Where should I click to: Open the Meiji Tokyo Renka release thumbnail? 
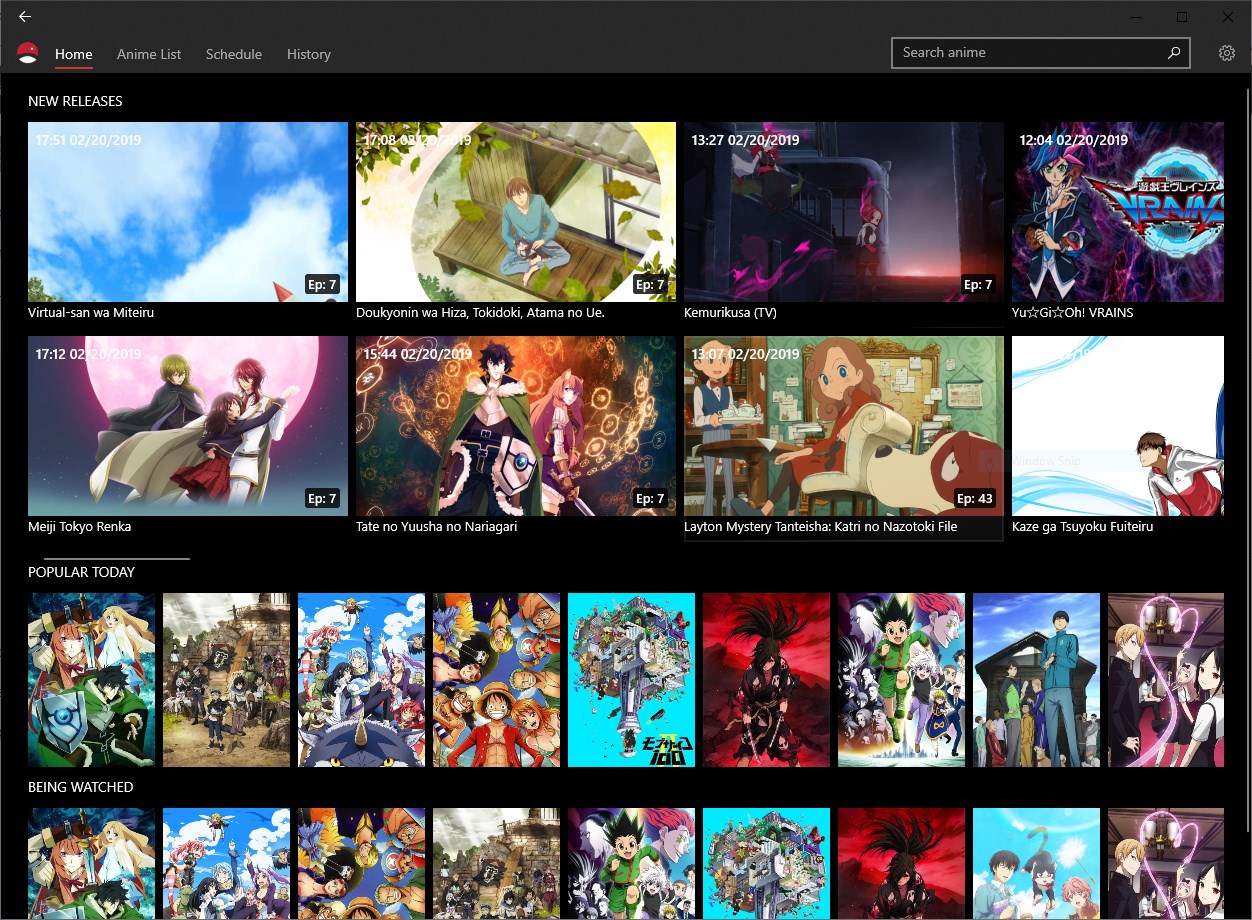coord(188,426)
